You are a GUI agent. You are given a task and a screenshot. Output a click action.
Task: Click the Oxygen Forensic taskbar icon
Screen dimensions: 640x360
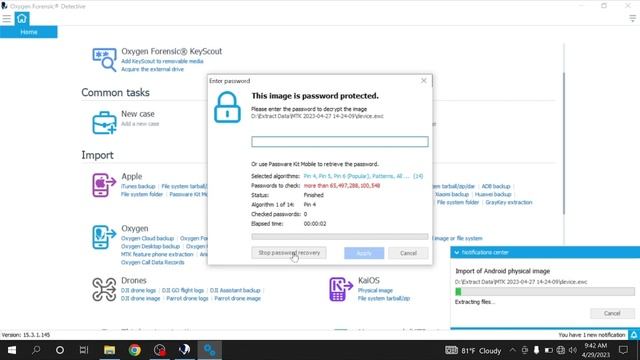pyautogui.click(x=184, y=350)
